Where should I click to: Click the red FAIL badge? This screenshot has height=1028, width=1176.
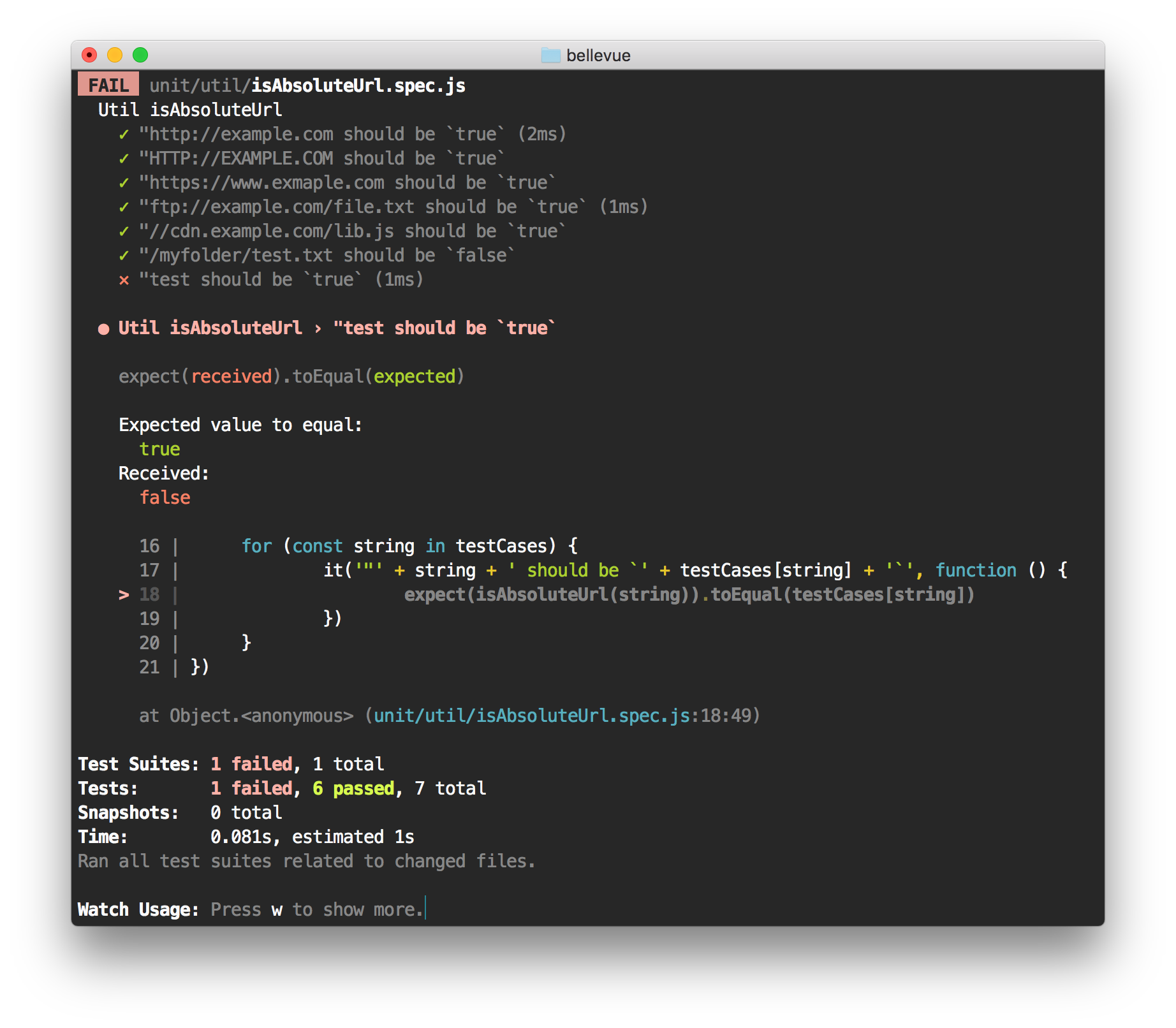108,85
